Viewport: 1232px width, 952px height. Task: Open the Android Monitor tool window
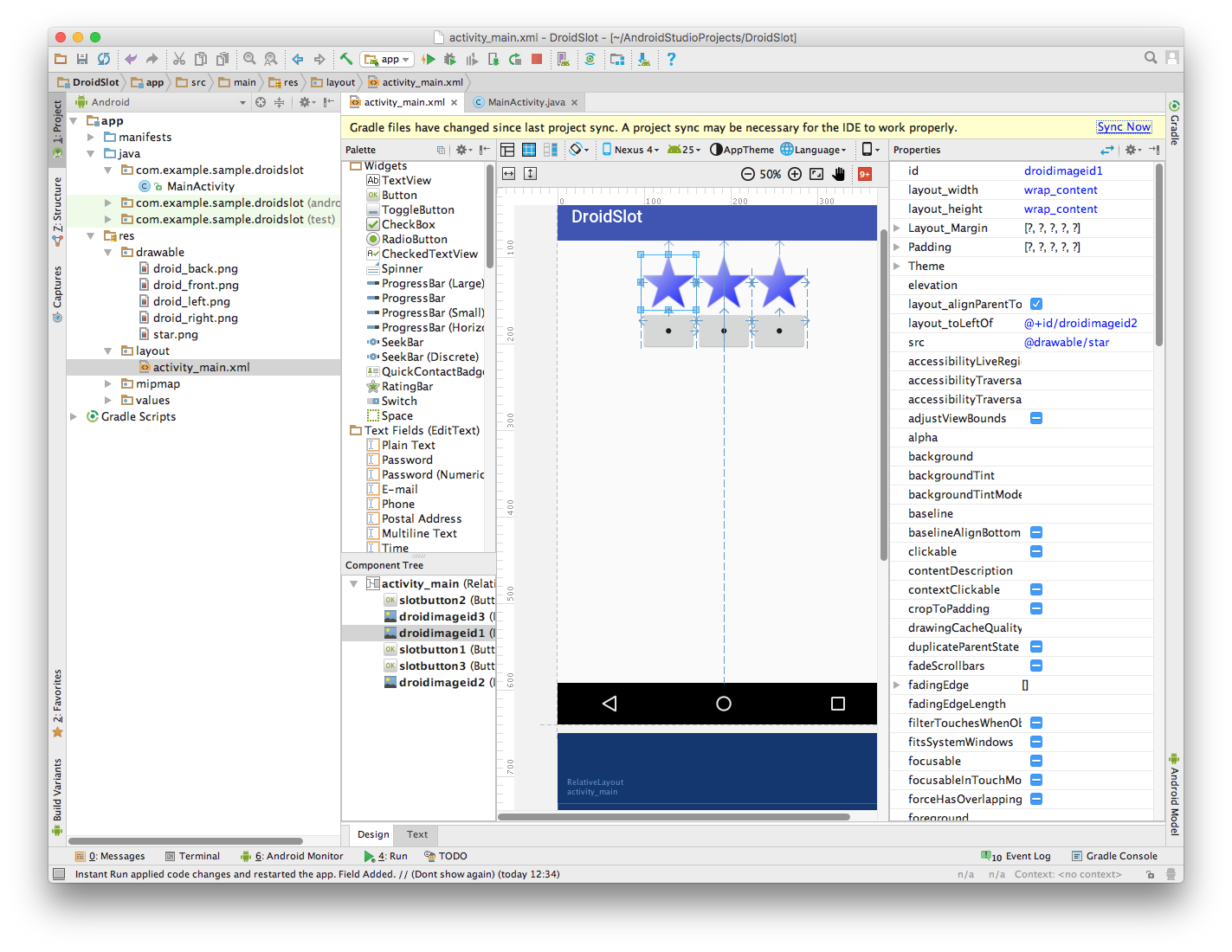click(x=292, y=856)
